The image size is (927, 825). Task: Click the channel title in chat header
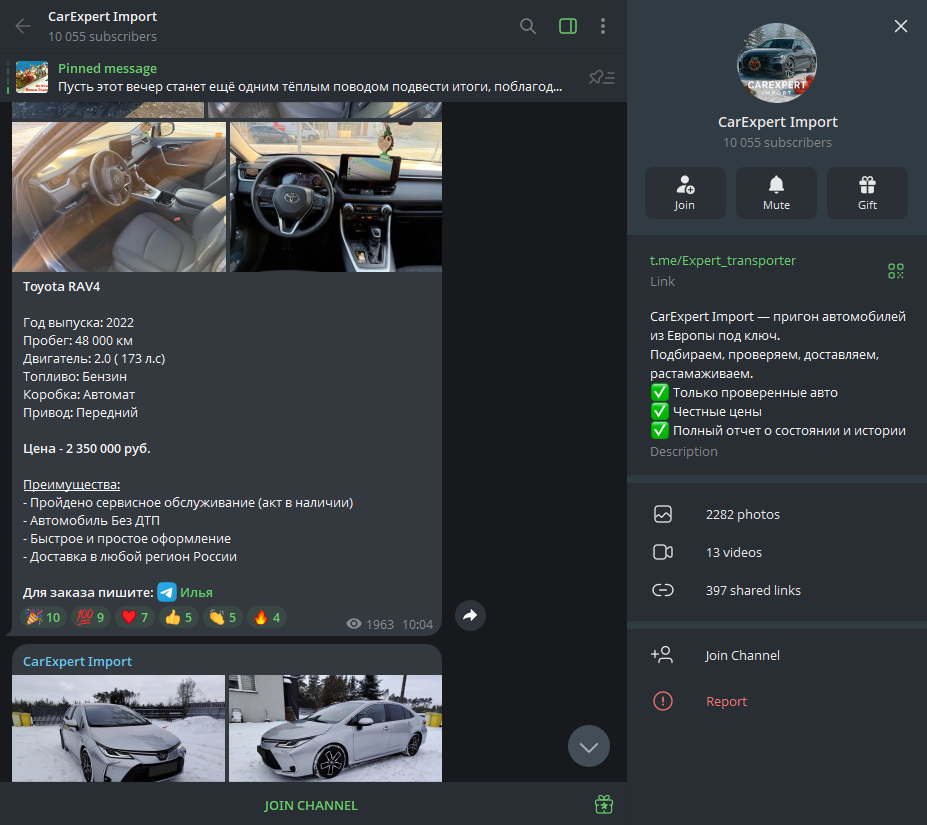[102, 17]
